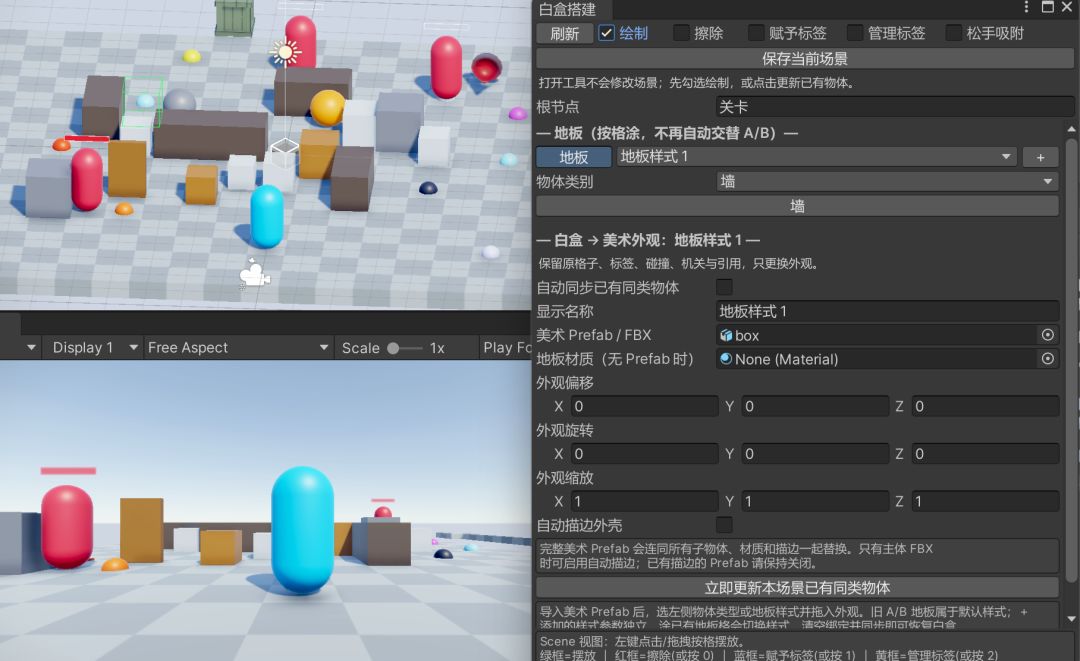The height and width of the screenshot is (661, 1080).
Task: Open the object picker for 美术 Prefab field
Action: 1048,335
